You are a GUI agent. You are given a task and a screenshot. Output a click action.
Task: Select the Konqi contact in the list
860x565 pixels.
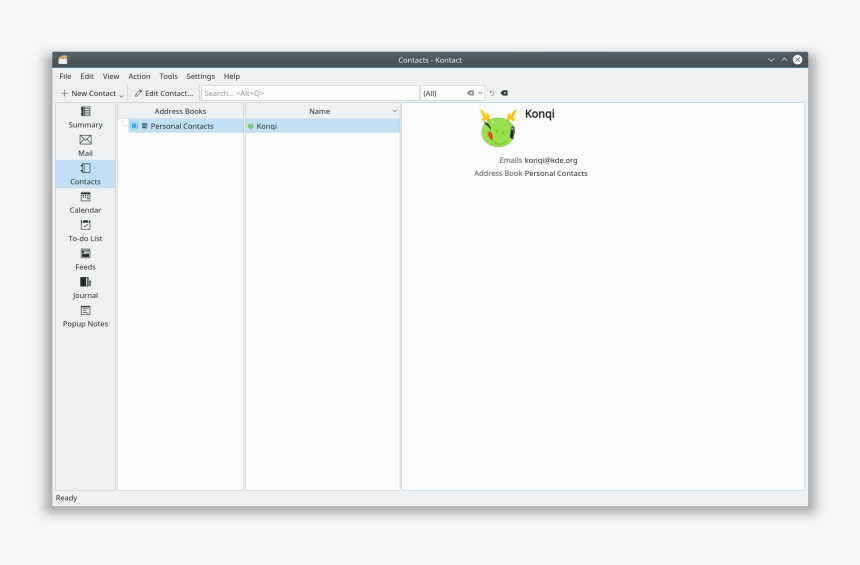(322, 126)
